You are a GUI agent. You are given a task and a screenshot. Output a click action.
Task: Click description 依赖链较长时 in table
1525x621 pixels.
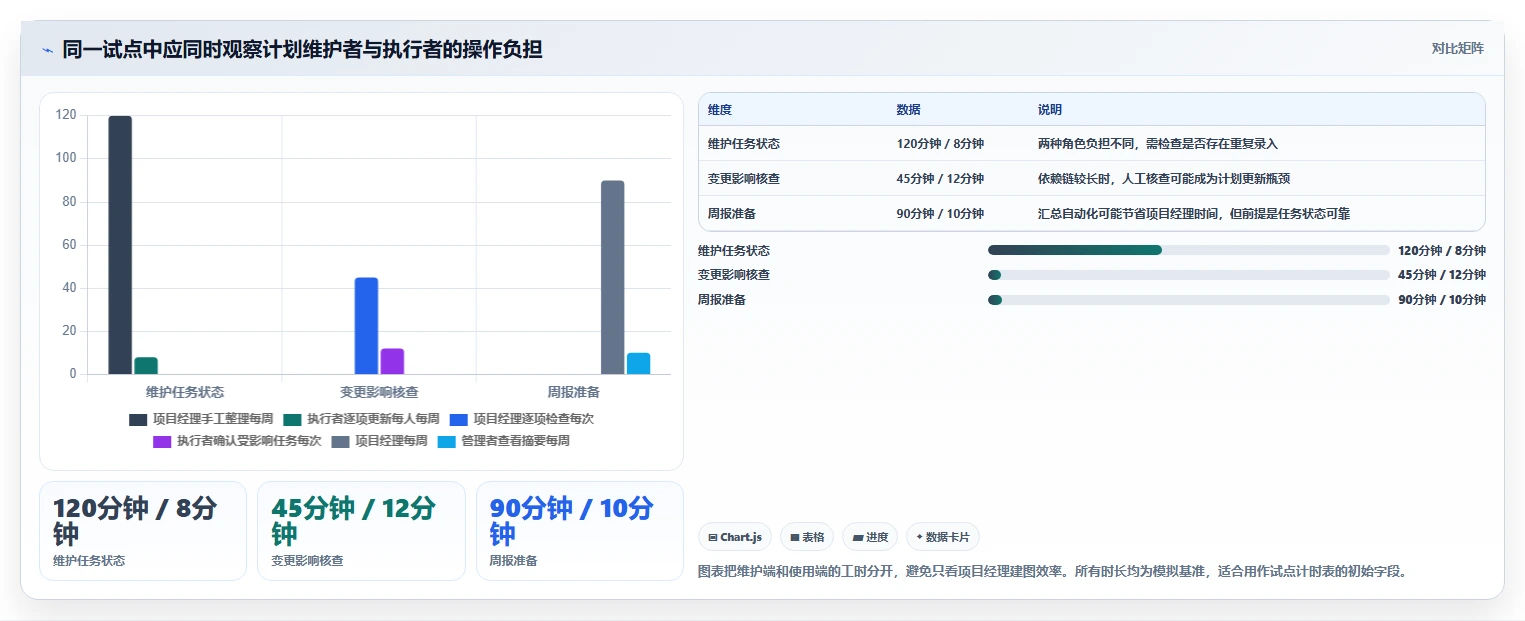click(1164, 179)
